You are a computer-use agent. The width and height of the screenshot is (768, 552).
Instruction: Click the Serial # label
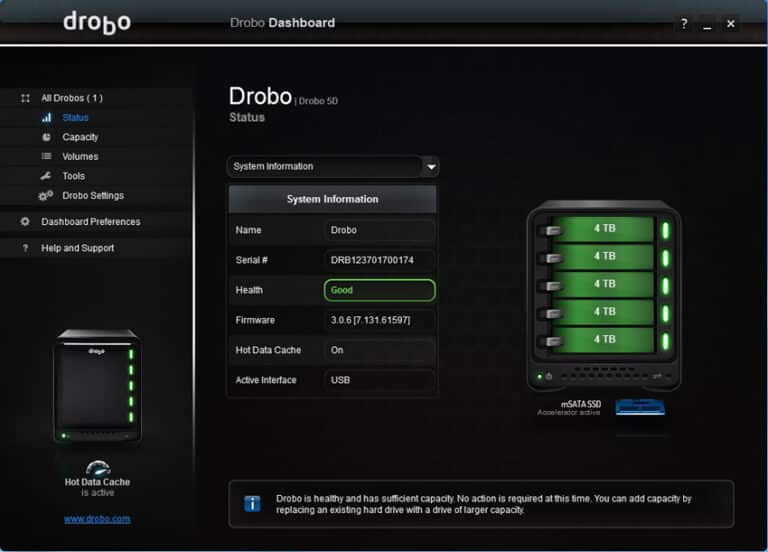[x=251, y=260]
